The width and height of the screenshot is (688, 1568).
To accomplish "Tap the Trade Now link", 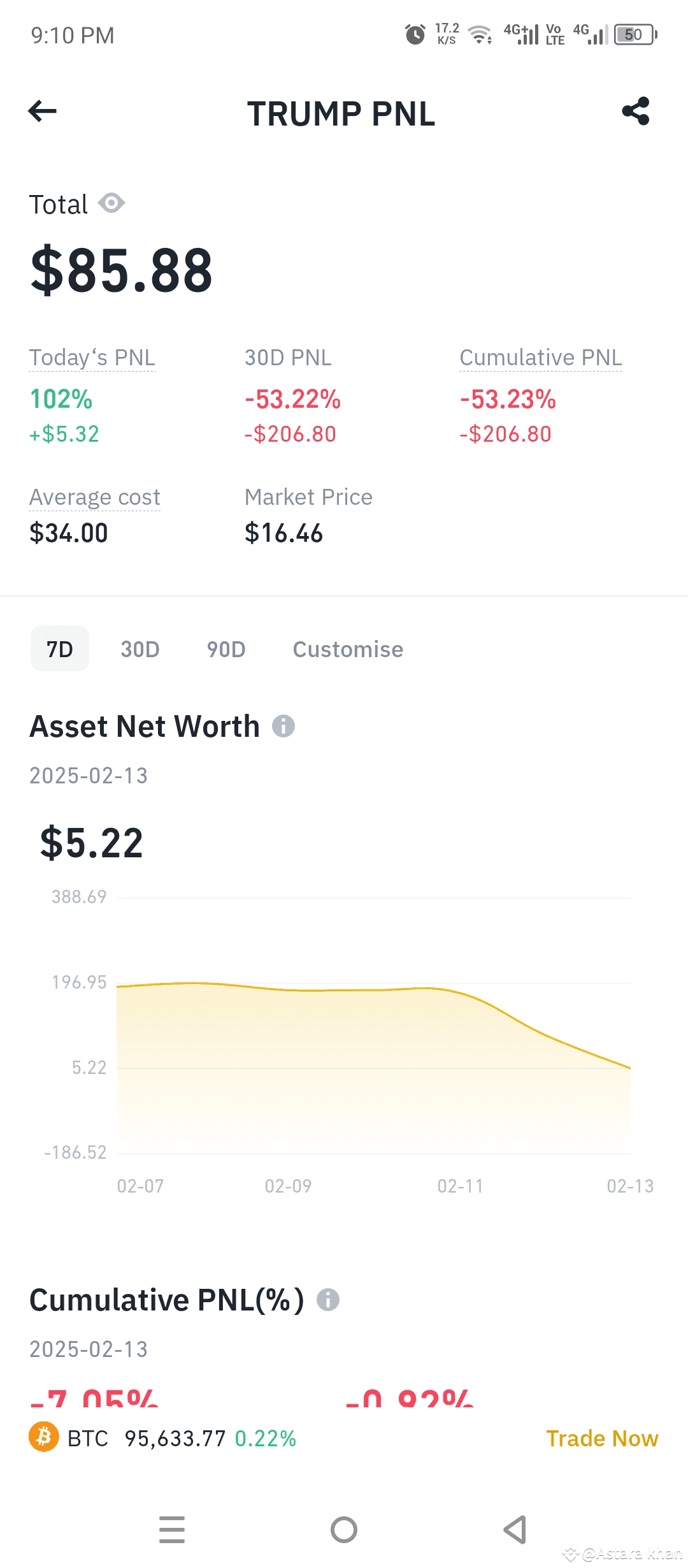I will (602, 1438).
